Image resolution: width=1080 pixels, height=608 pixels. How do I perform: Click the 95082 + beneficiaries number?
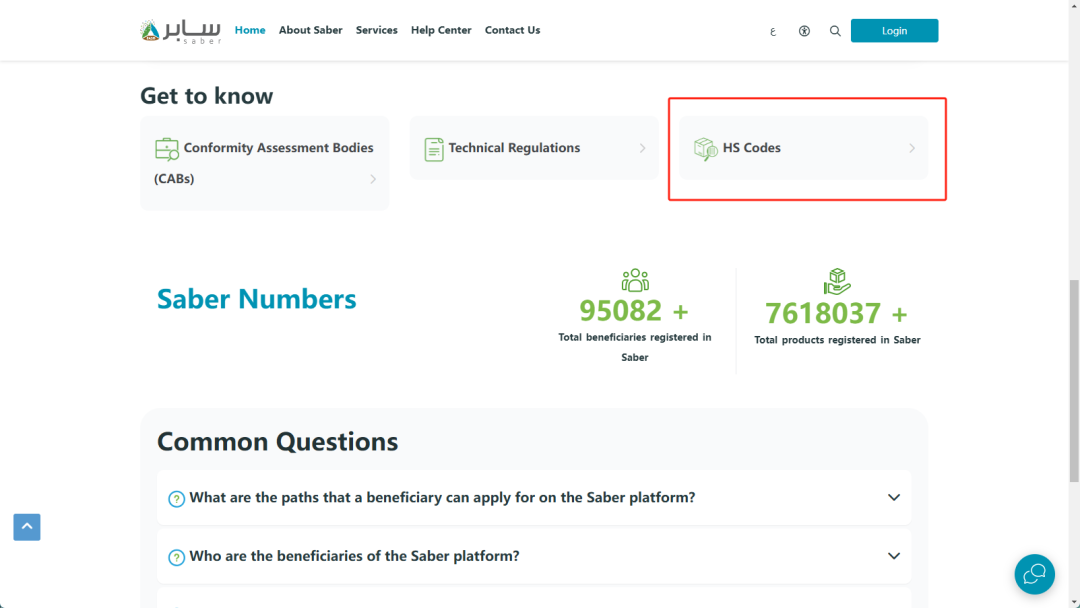[x=634, y=311]
